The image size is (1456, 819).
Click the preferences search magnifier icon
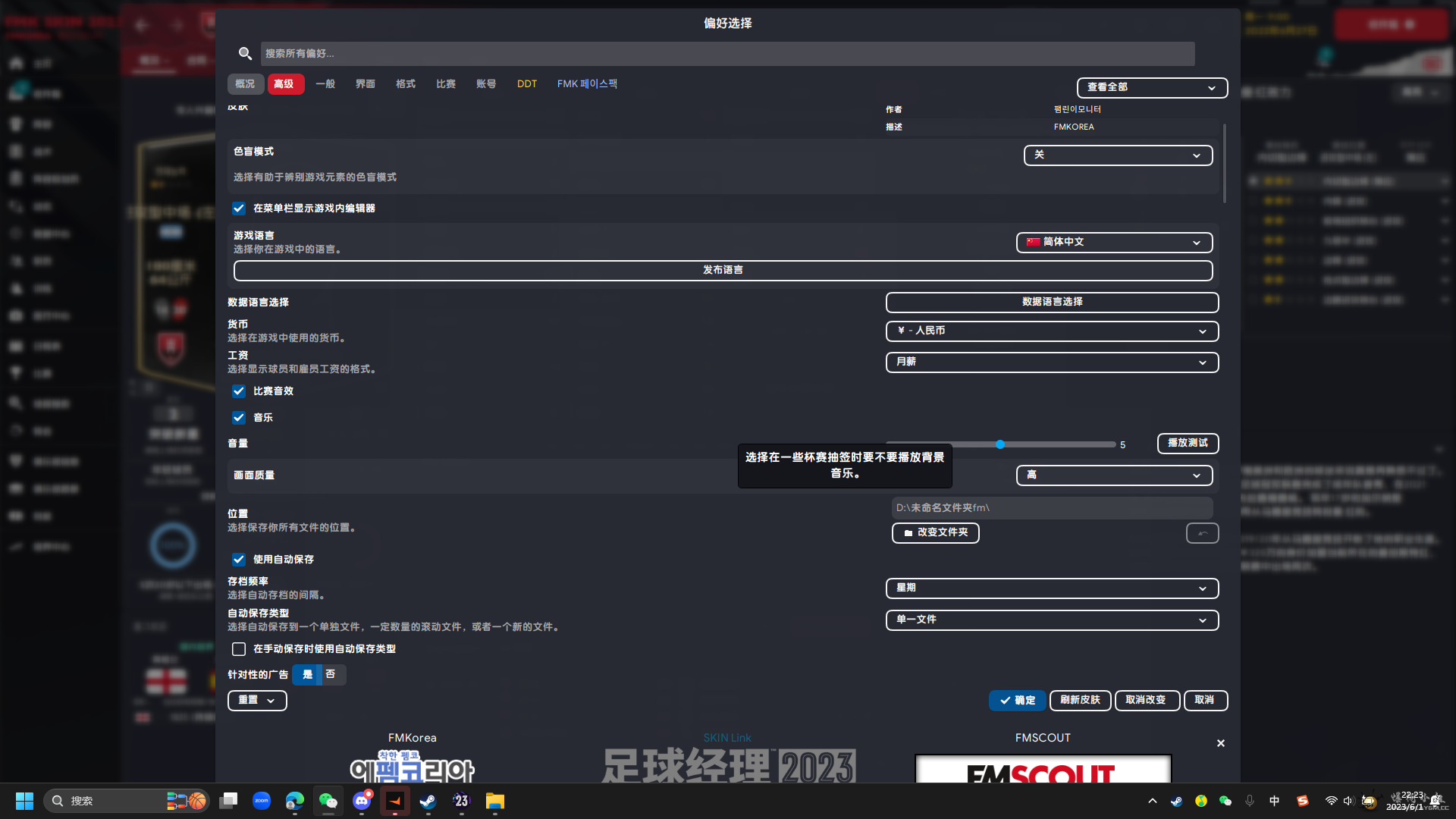(x=245, y=53)
